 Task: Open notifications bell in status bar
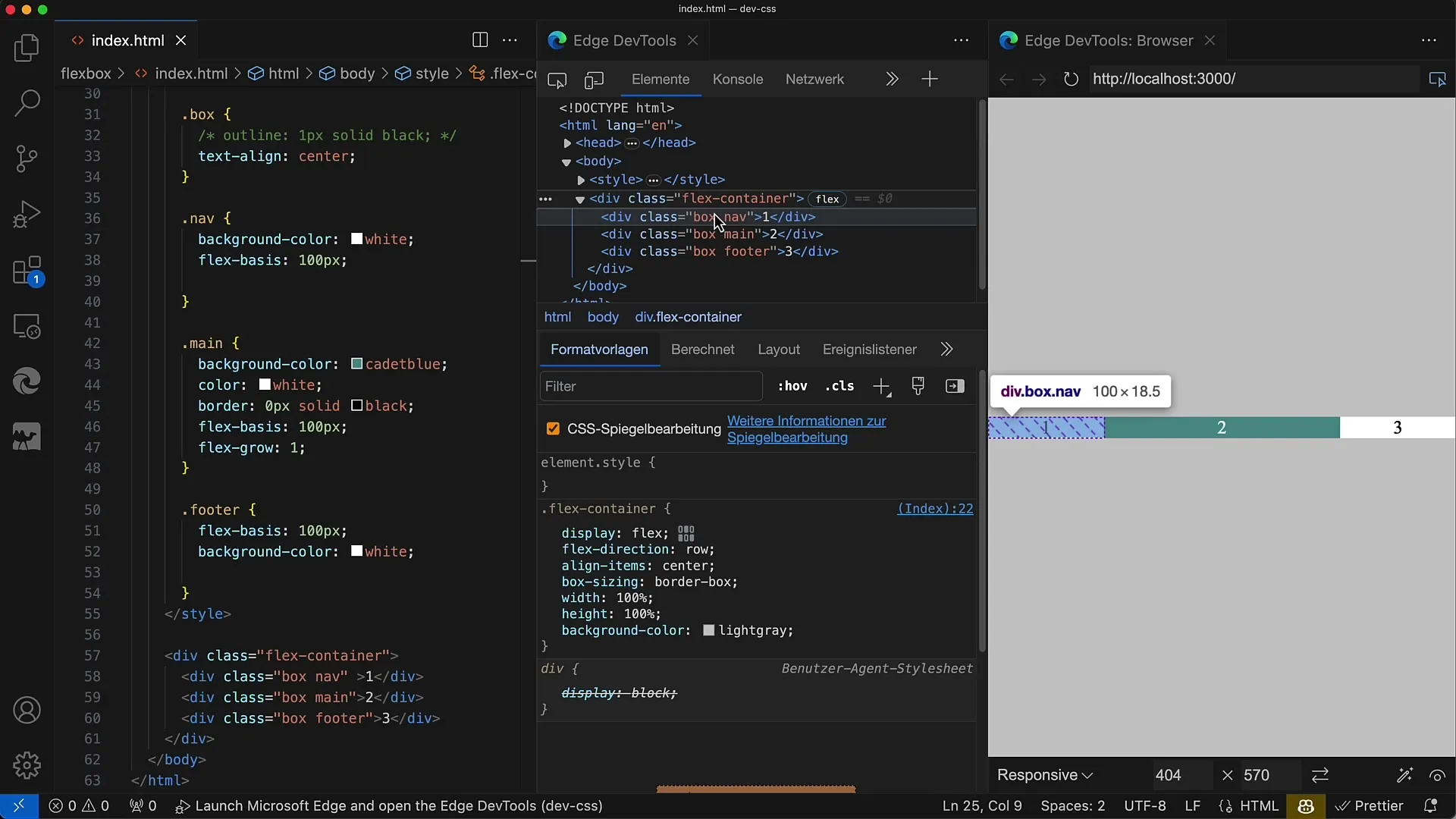tap(1431, 806)
